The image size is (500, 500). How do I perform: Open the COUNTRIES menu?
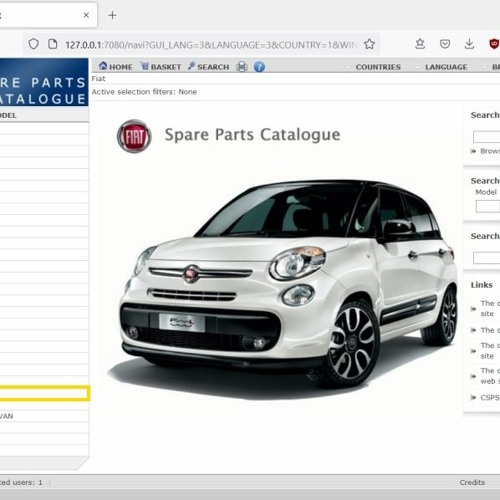pyautogui.click(x=378, y=67)
